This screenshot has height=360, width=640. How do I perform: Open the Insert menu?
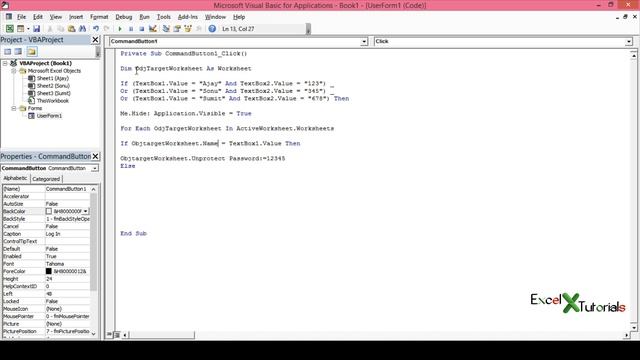pos(76,17)
